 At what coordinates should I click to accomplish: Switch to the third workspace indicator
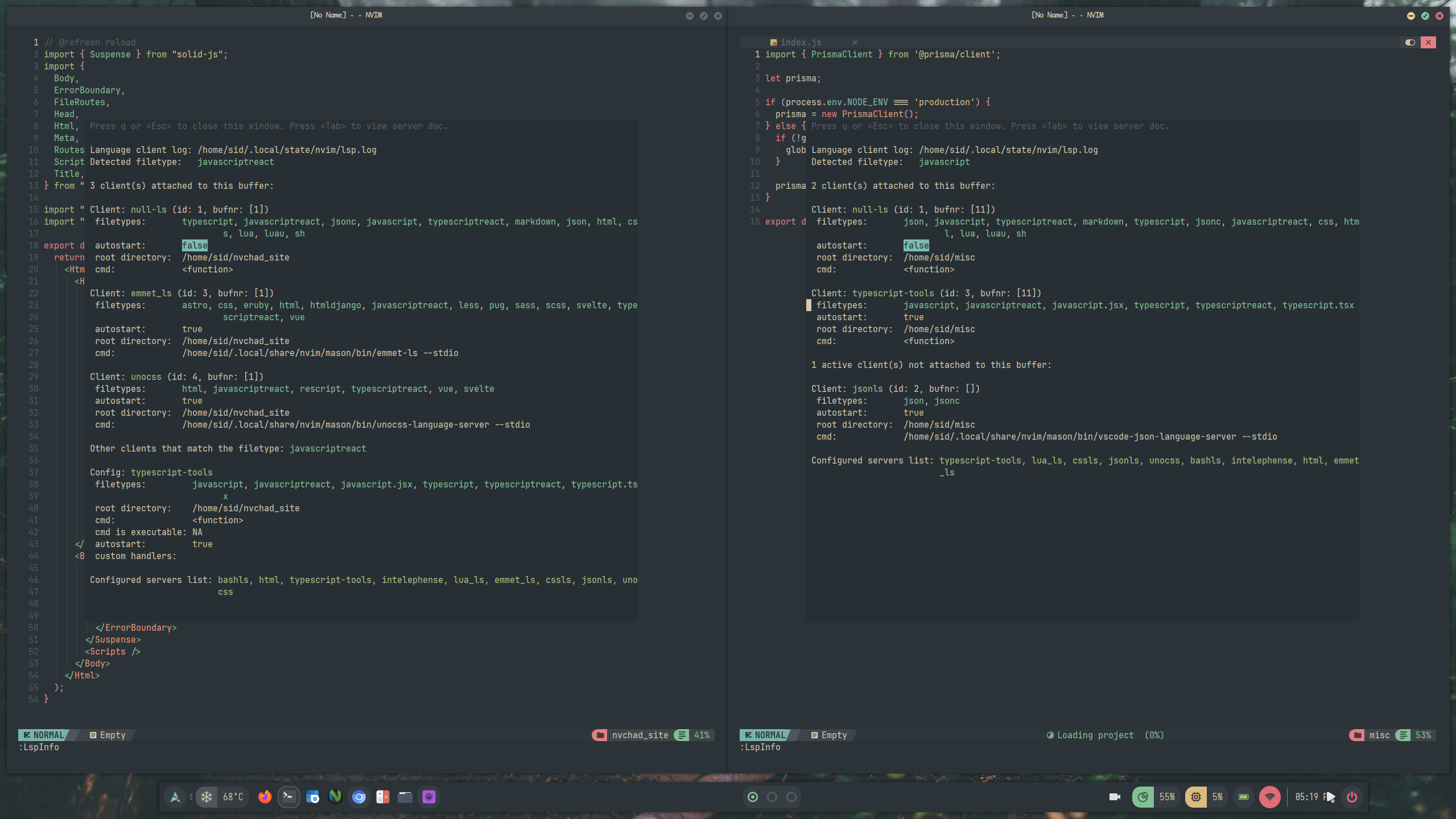pyautogui.click(x=791, y=797)
